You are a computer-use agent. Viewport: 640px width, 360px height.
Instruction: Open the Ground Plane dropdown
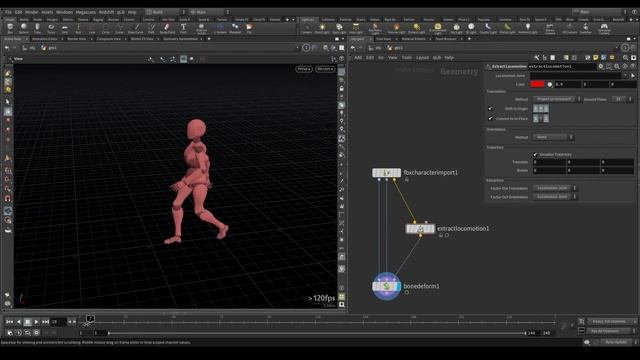point(622,99)
